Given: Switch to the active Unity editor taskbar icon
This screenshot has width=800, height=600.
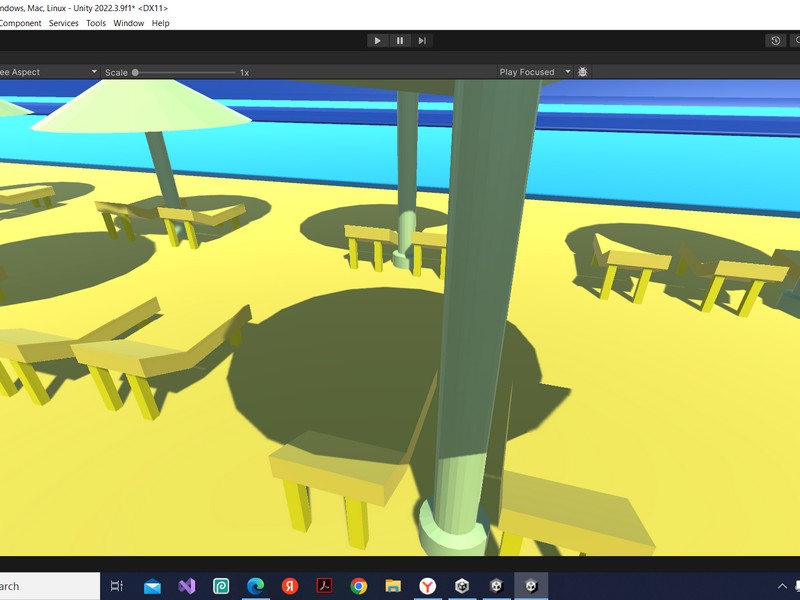Looking at the screenshot, I should click(x=530, y=586).
